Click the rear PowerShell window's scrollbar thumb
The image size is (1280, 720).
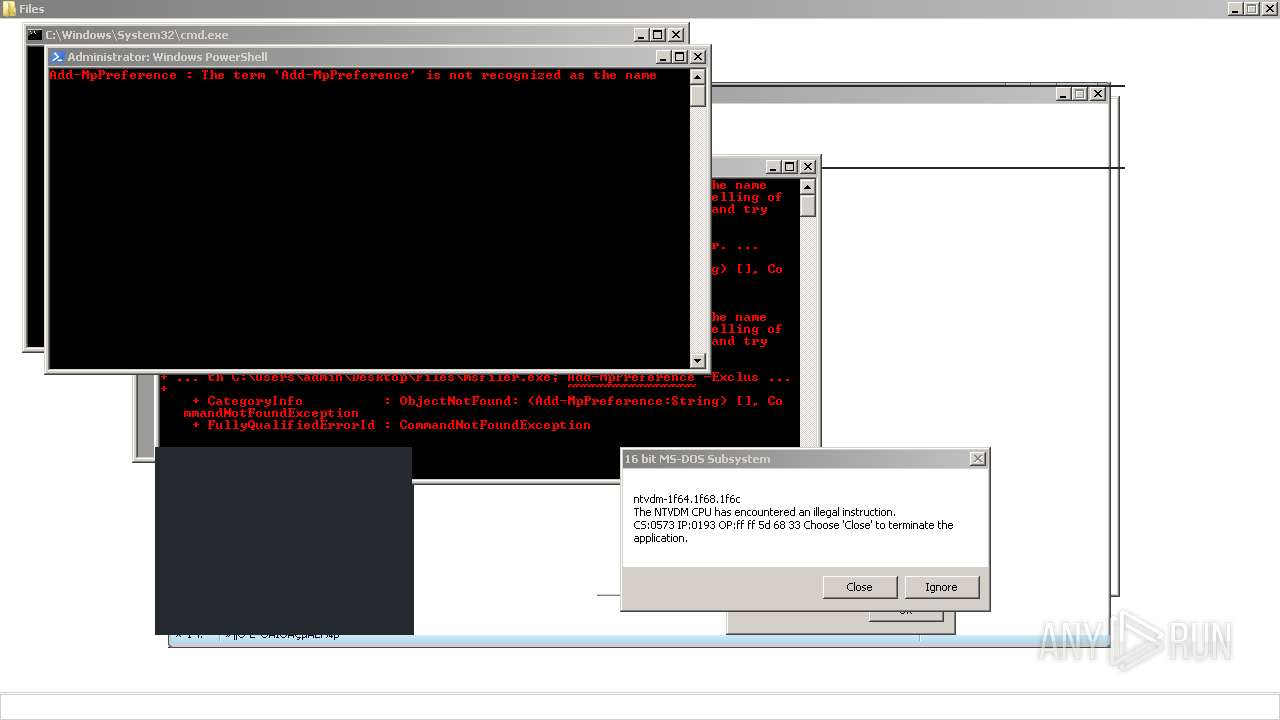click(808, 205)
